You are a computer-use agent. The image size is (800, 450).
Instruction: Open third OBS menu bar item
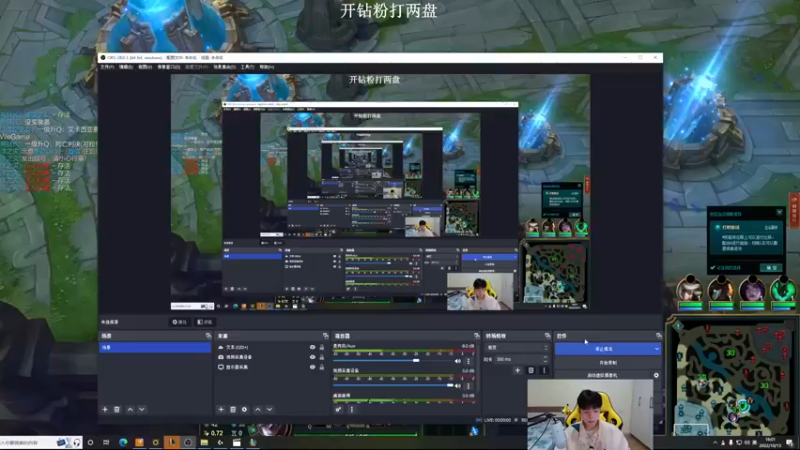tap(145, 67)
